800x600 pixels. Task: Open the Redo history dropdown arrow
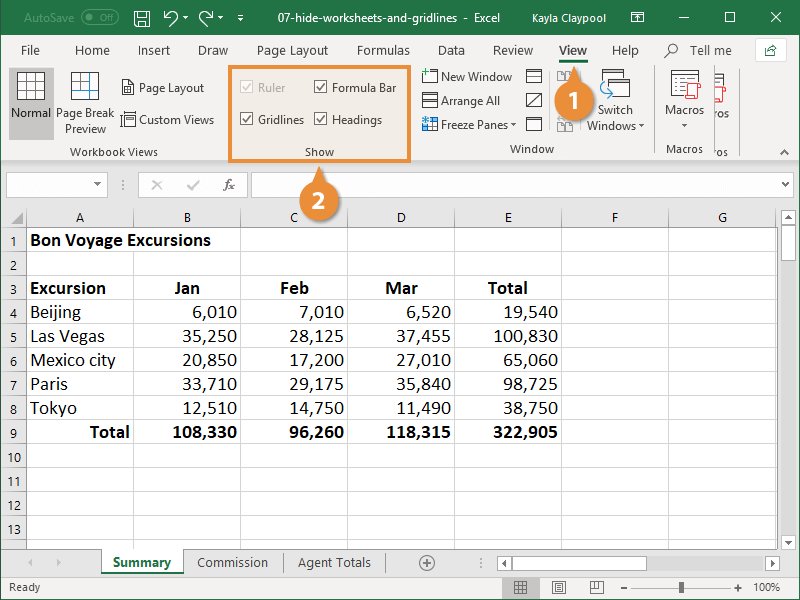pos(220,18)
